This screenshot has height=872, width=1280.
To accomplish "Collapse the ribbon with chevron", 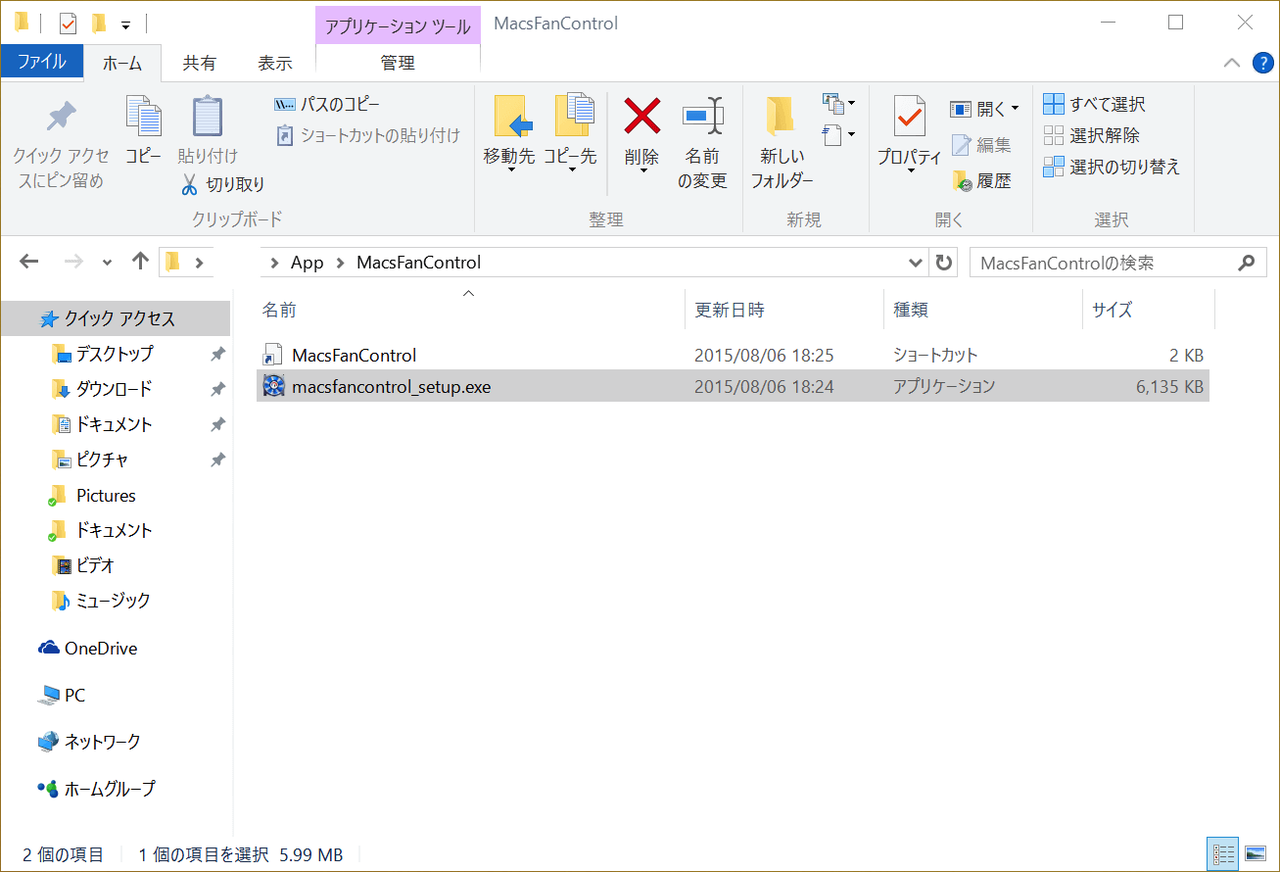I will pyautogui.click(x=1233, y=62).
